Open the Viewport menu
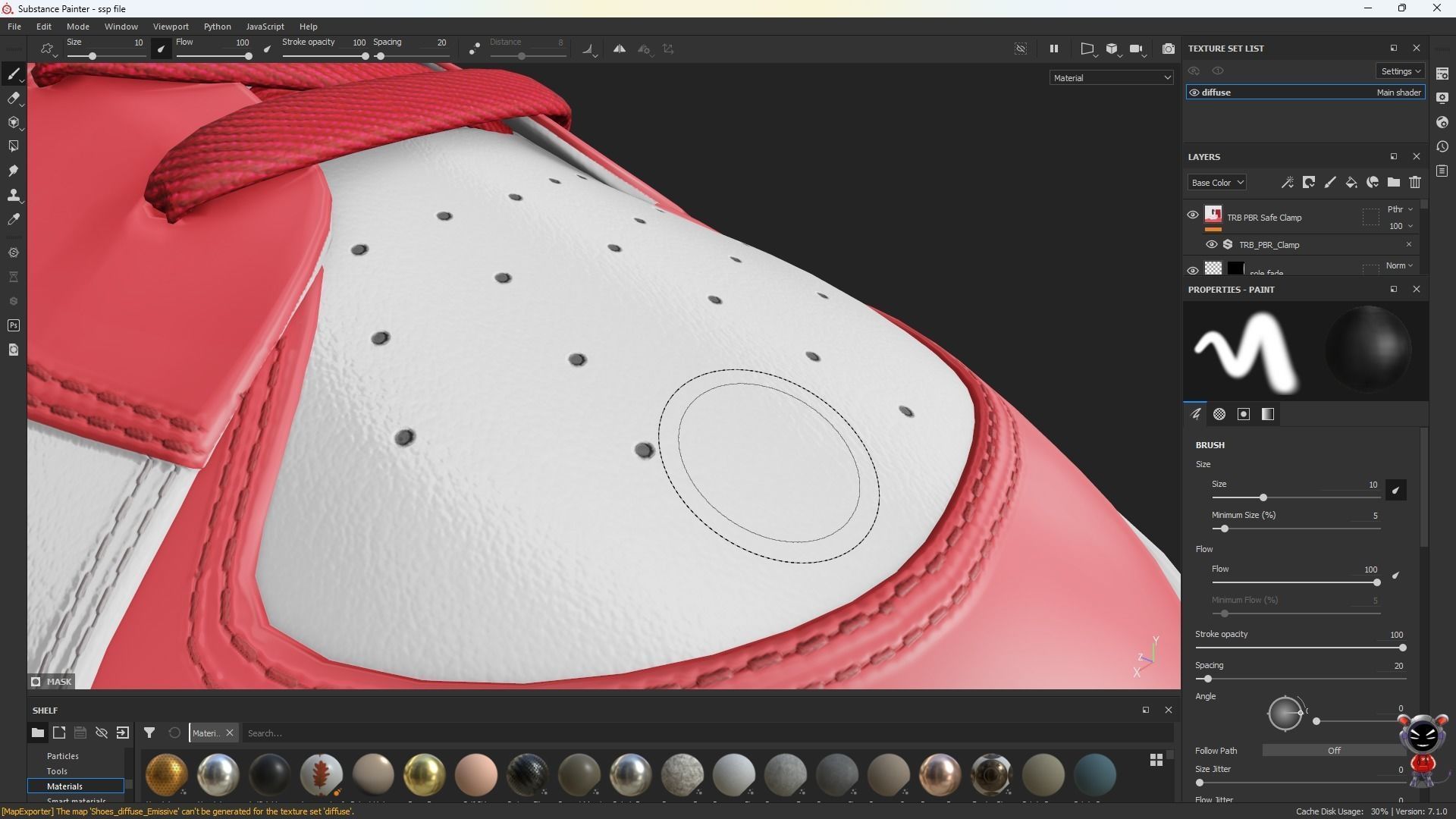 [171, 27]
